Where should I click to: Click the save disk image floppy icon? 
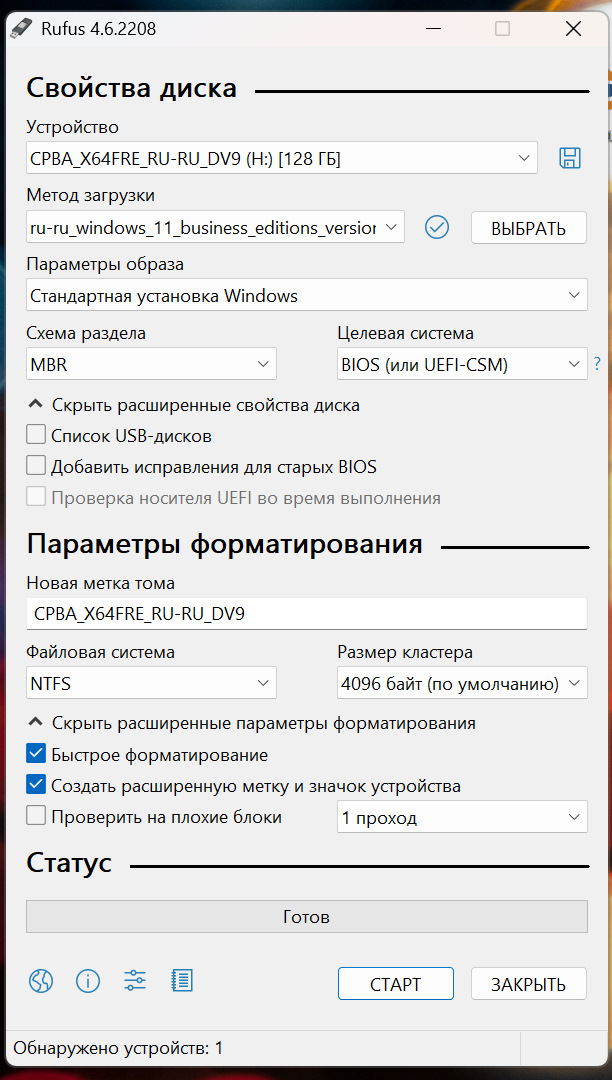pos(569,158)
